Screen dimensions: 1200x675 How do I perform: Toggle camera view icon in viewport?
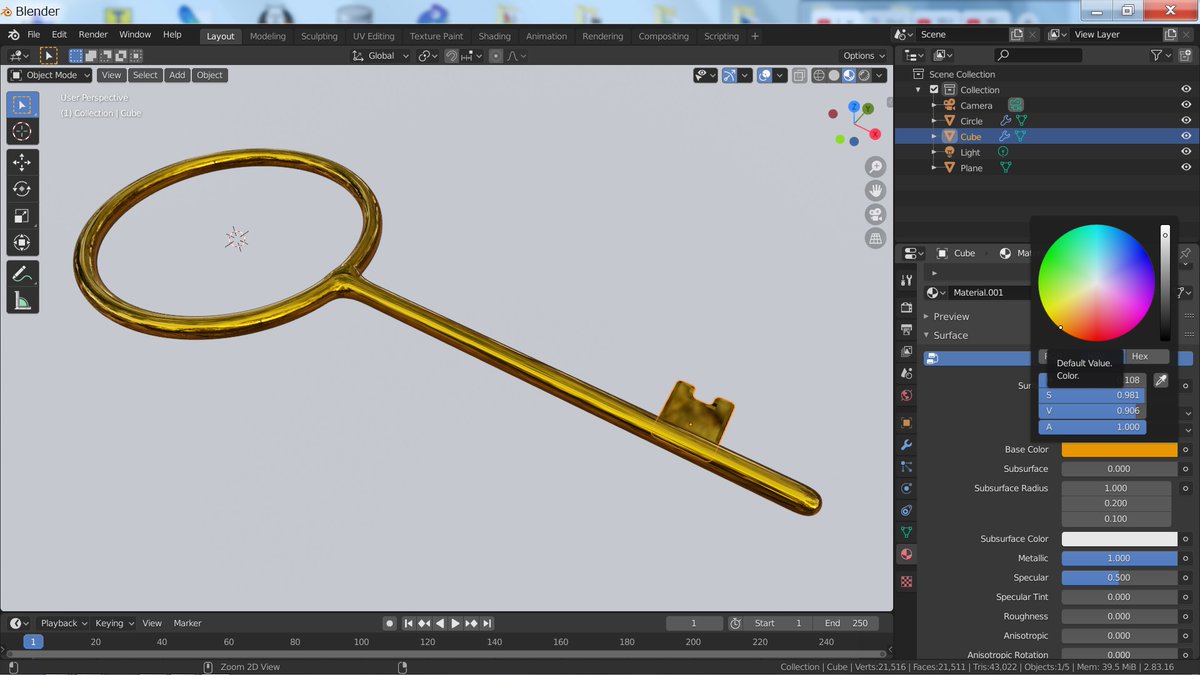[876, 214]
